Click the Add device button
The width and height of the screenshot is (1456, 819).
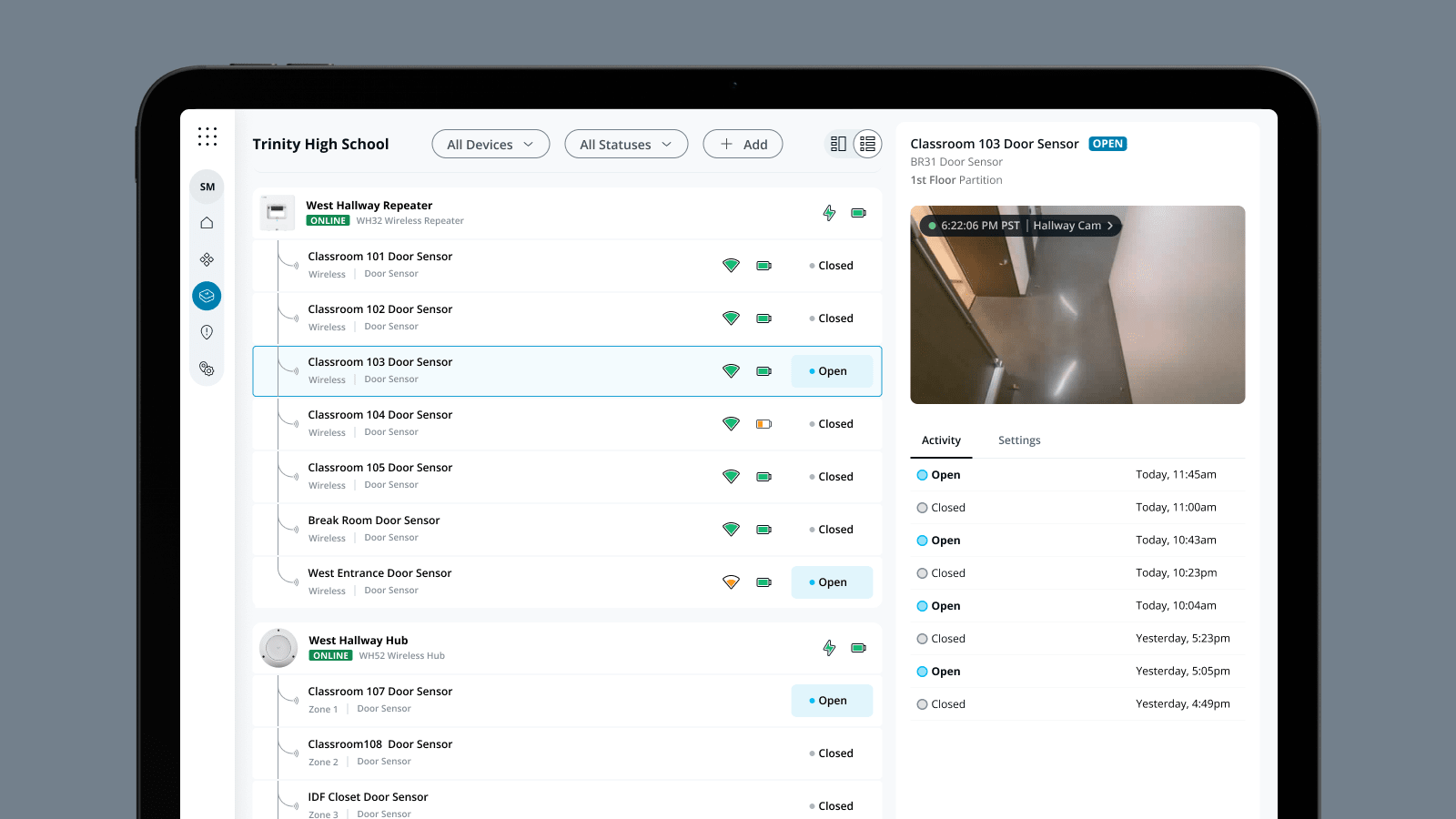[743, 144]
